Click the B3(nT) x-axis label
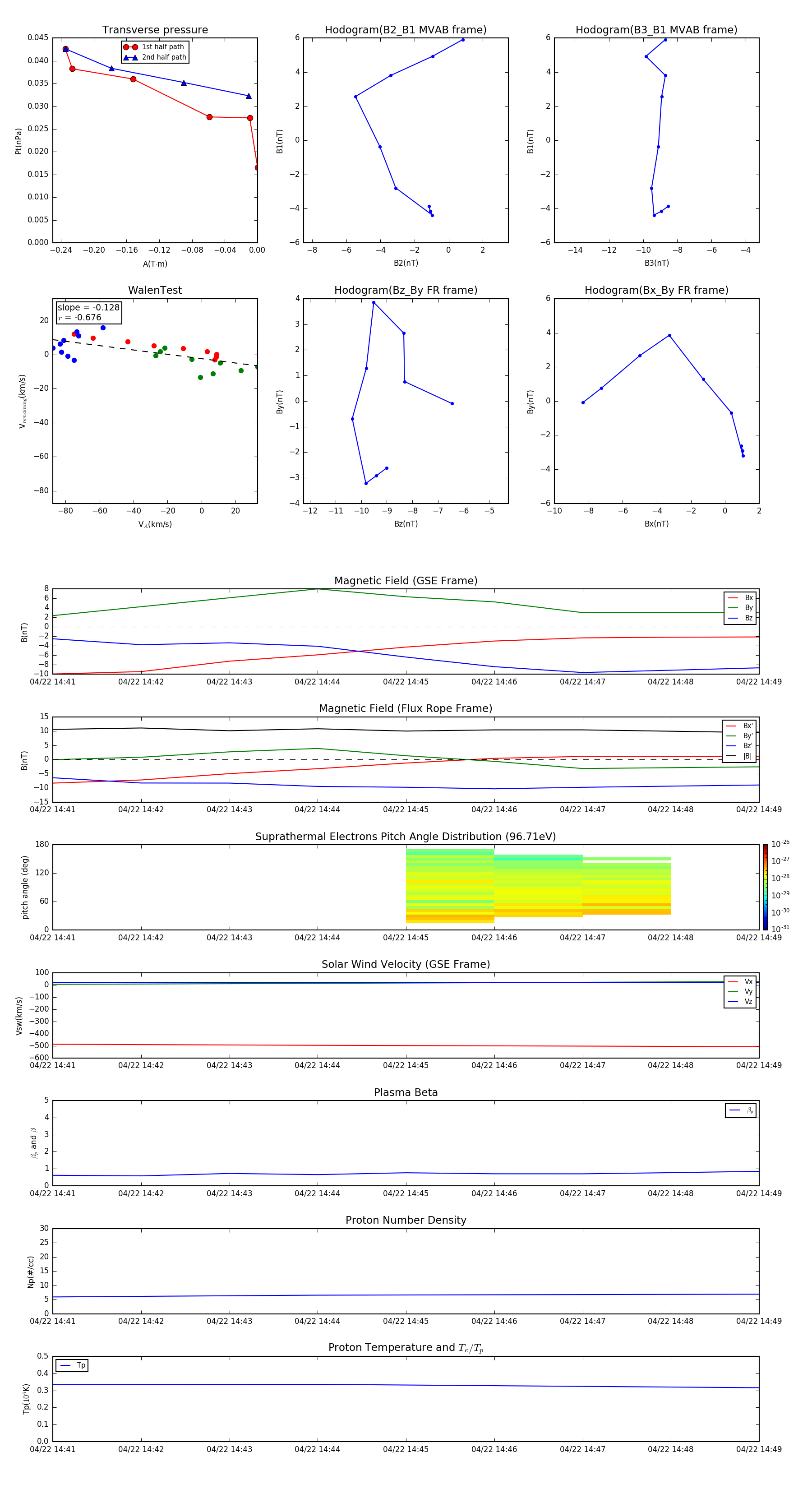 [656, 263]
